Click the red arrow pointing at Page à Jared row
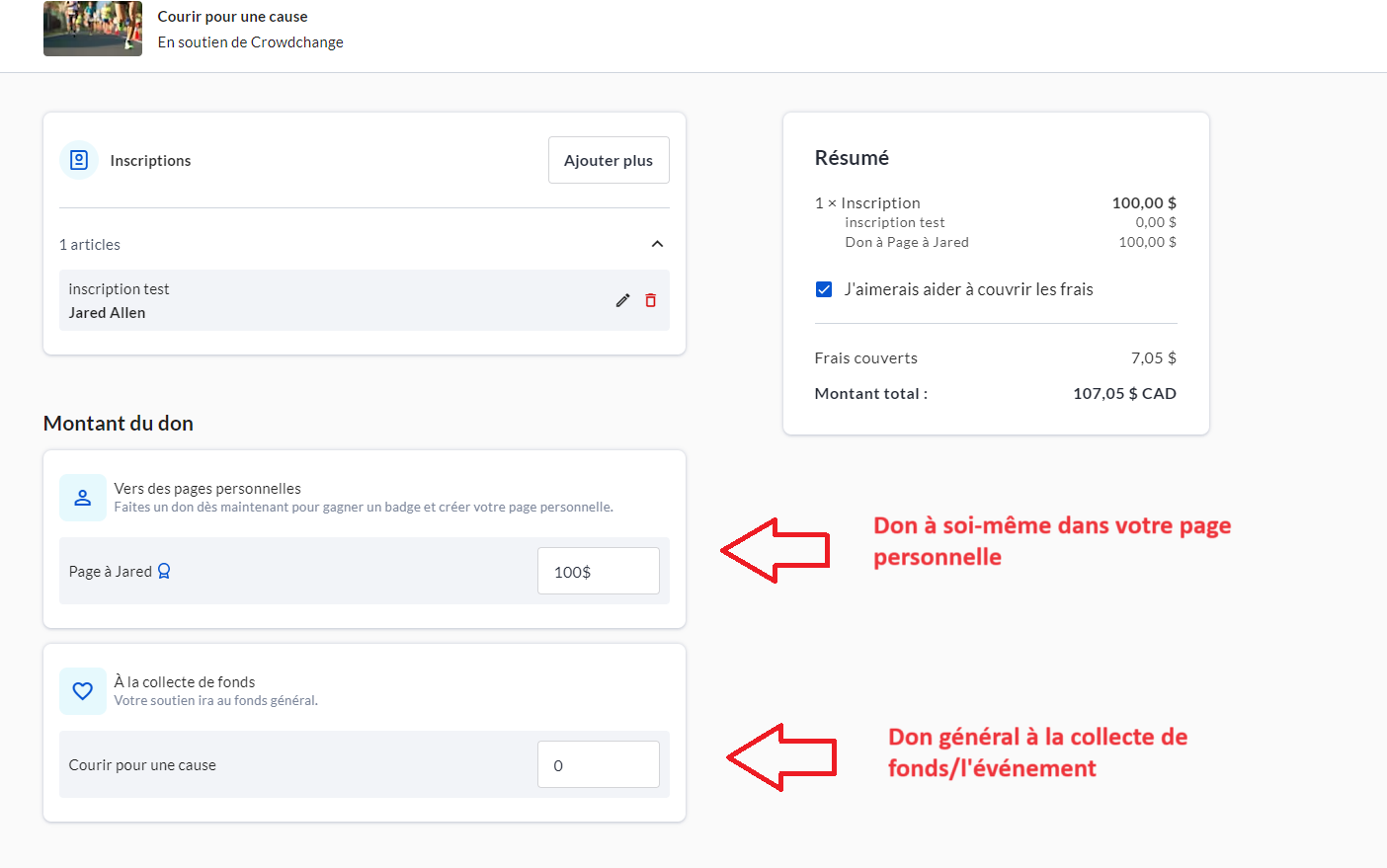Viewport: 1387px width, 868px height. 775,550
